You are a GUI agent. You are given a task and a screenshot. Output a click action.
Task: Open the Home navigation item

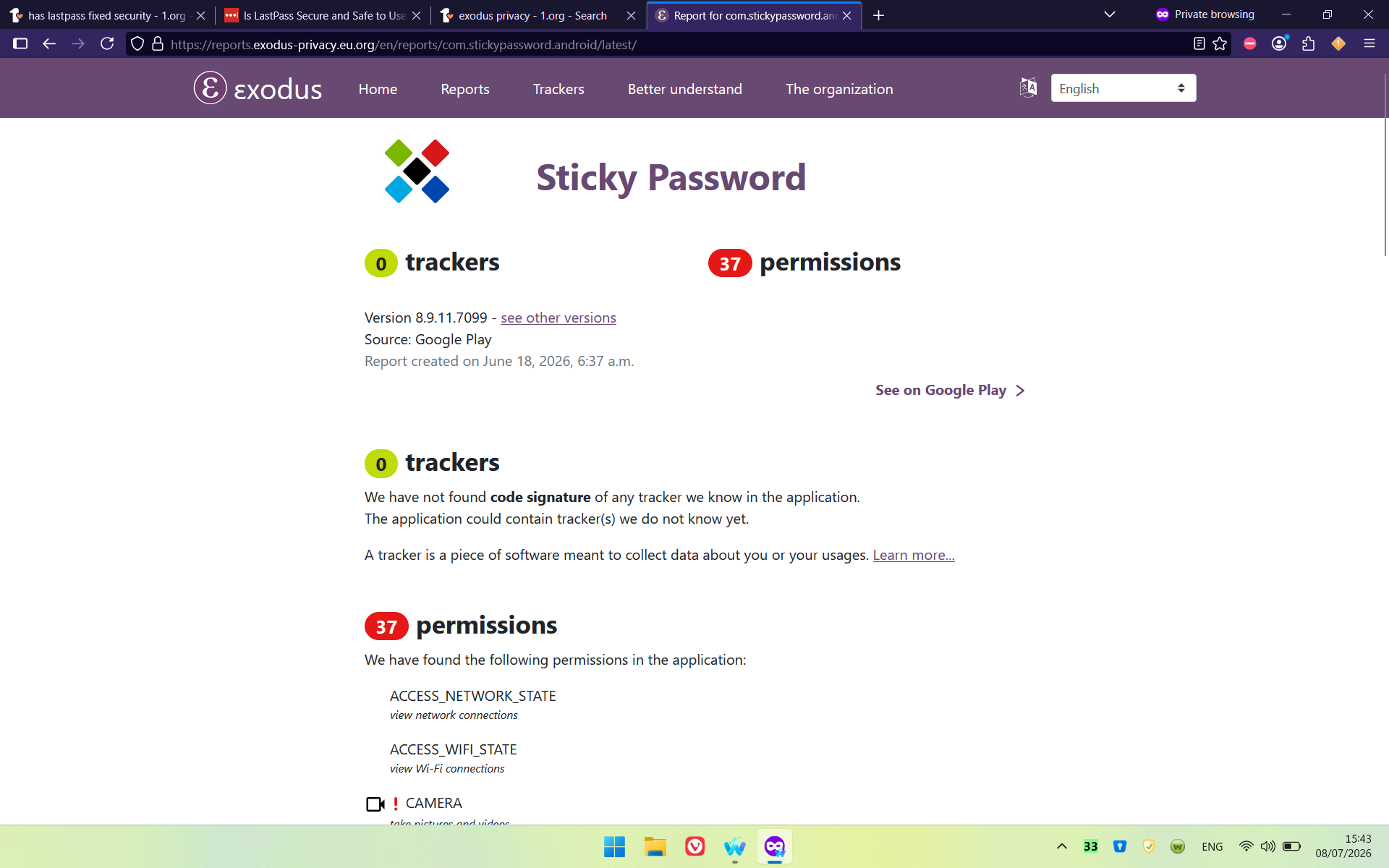378,89
